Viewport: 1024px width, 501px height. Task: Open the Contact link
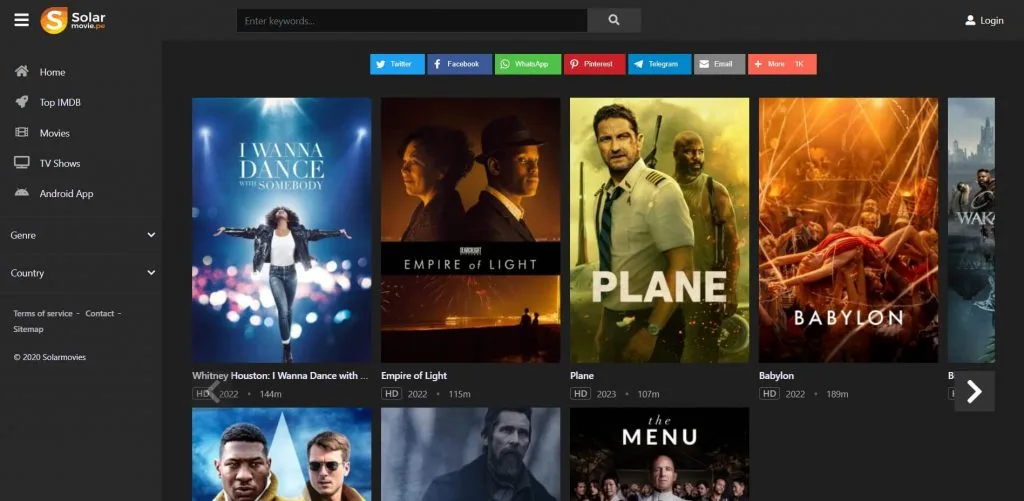pos(99,314)
